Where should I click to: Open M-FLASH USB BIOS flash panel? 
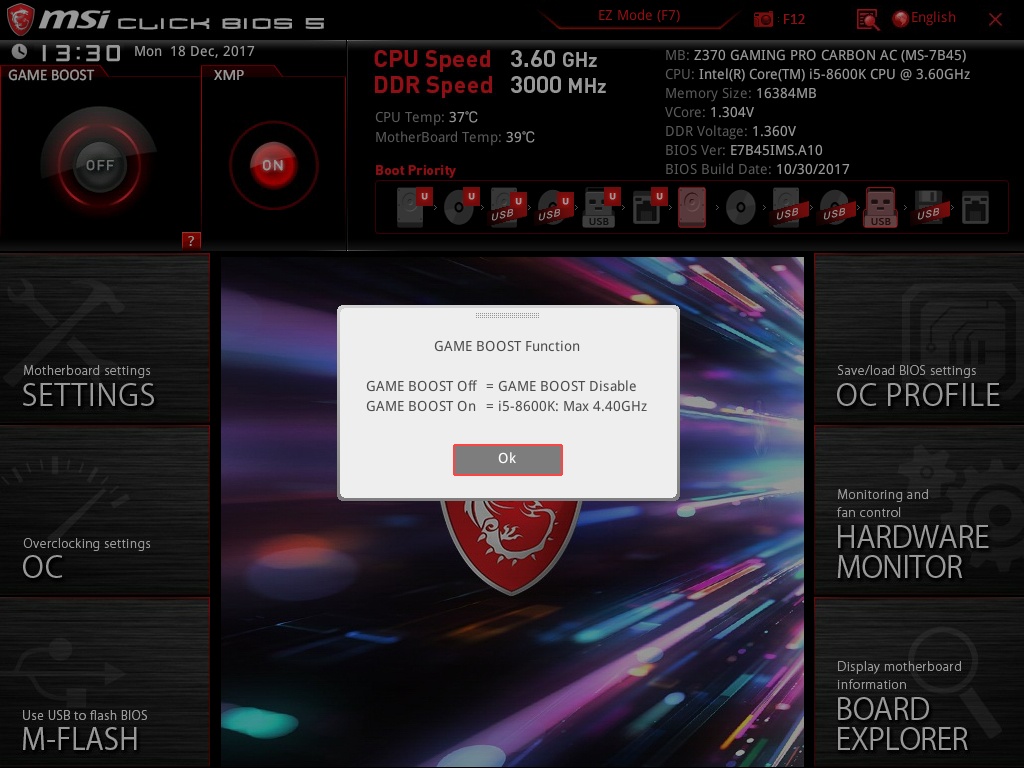click(104, 682)
